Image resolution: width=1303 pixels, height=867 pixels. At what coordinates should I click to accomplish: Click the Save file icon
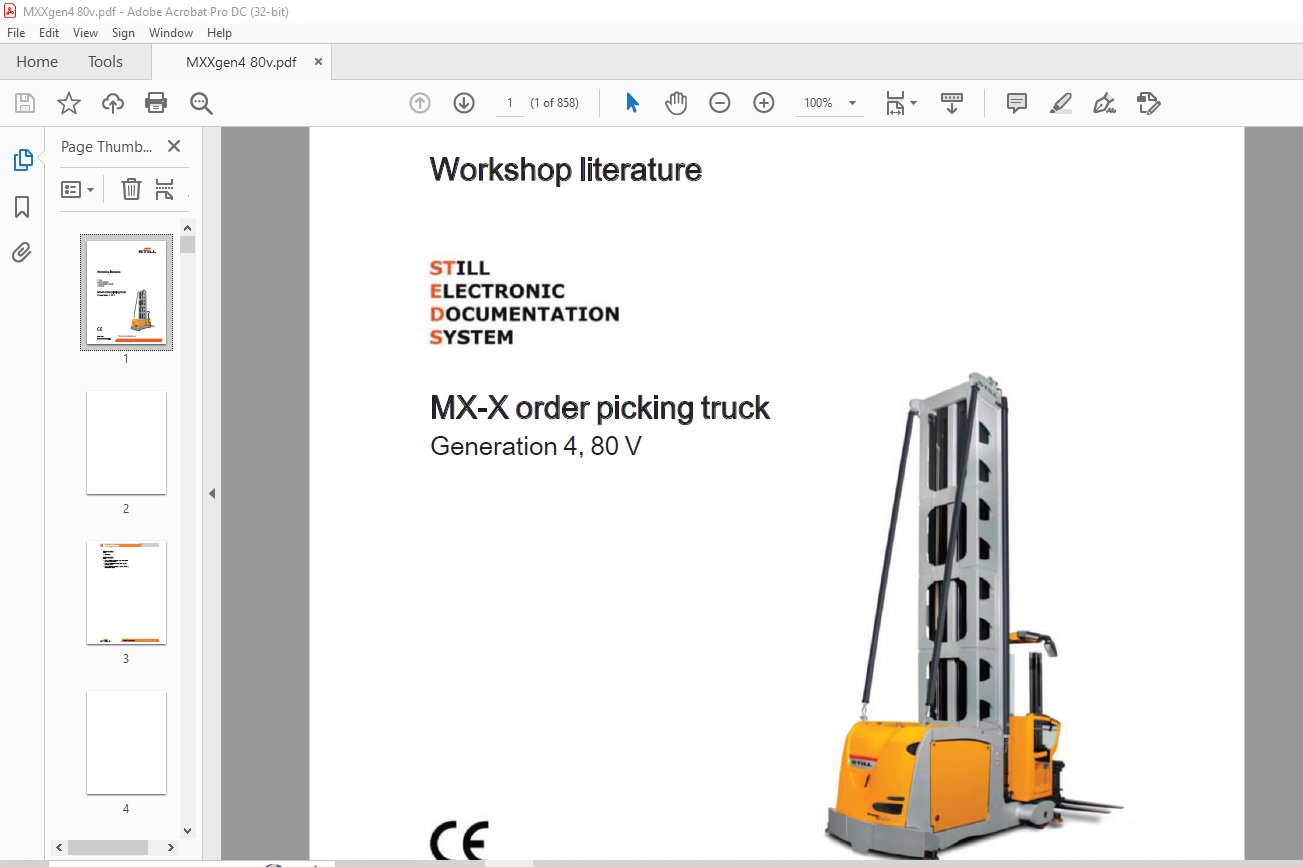point(25,103)
